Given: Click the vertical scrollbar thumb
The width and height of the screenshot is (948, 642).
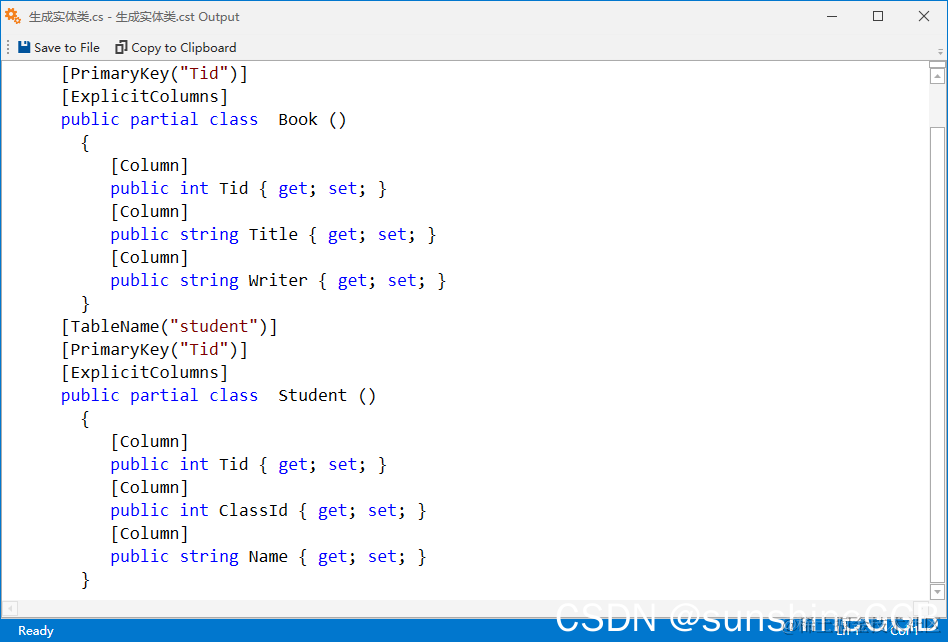Looking at the screenshot, I should pyautogui.click(x=937, y=353).
